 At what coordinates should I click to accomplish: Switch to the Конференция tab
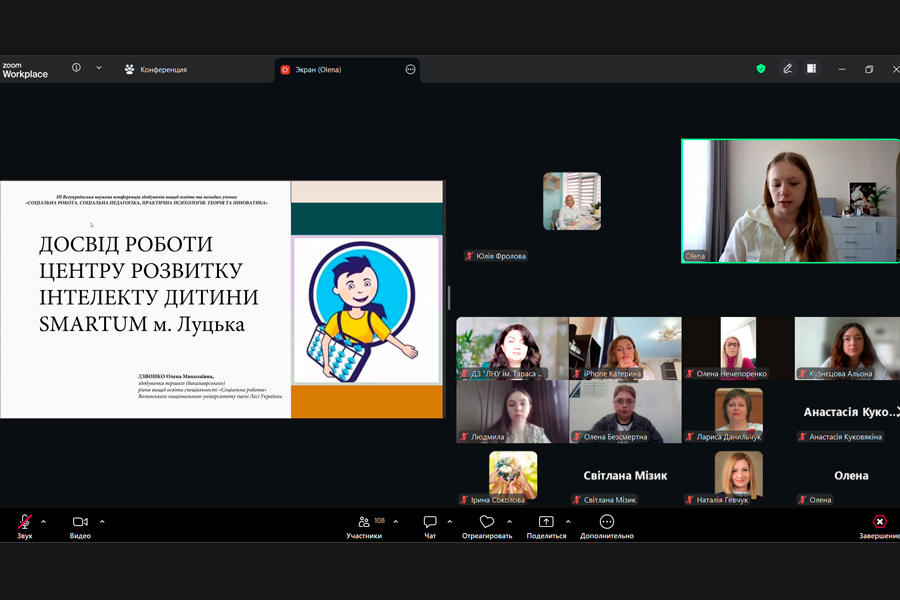click(156, 69)
